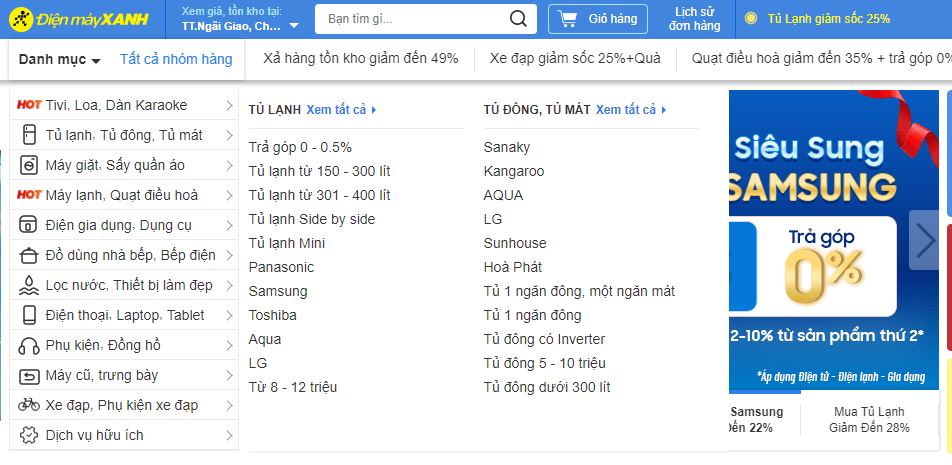Click the HOT badge beside Tivi
The image size is (952, 465).
click(x=29, y=105)
